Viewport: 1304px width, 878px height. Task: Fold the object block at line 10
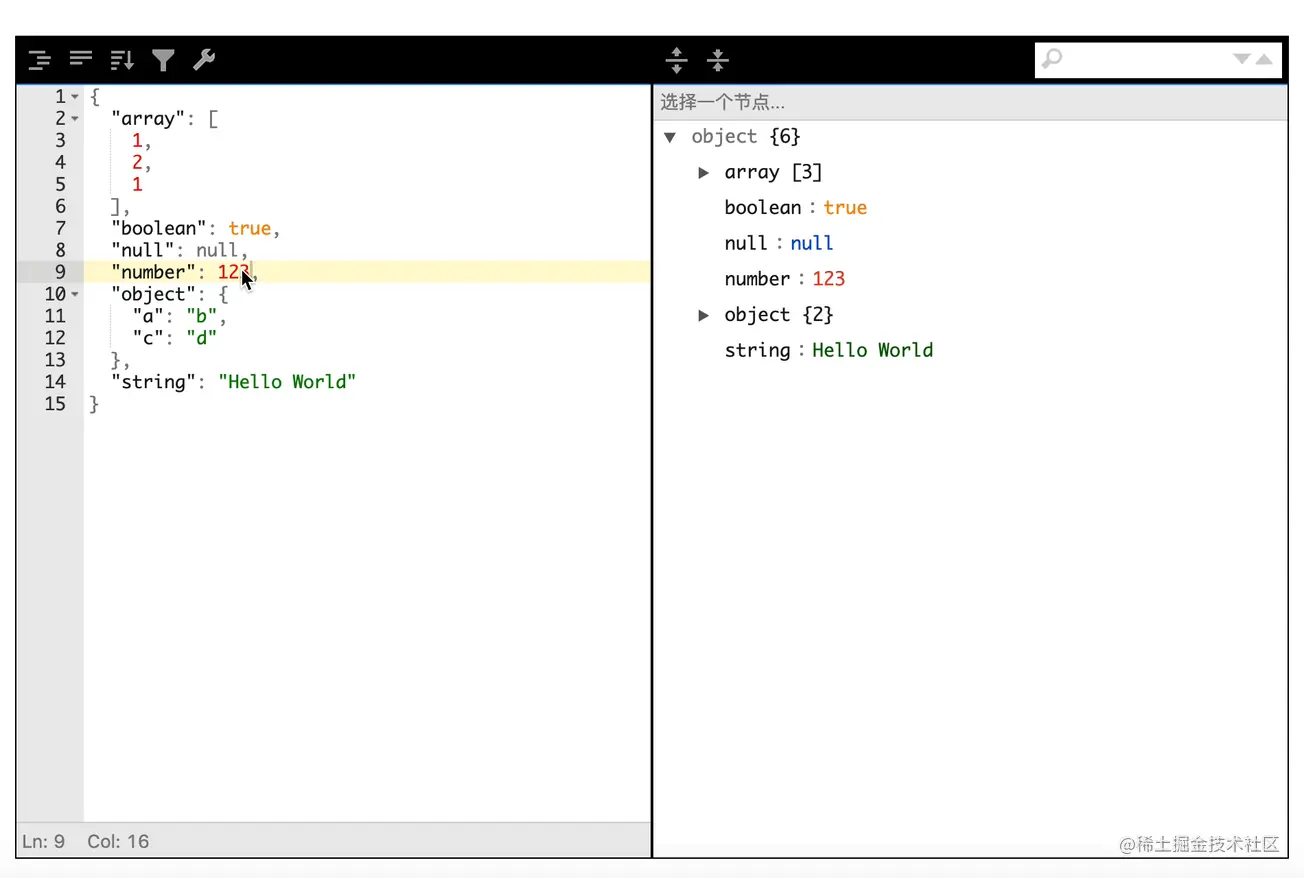75,294
